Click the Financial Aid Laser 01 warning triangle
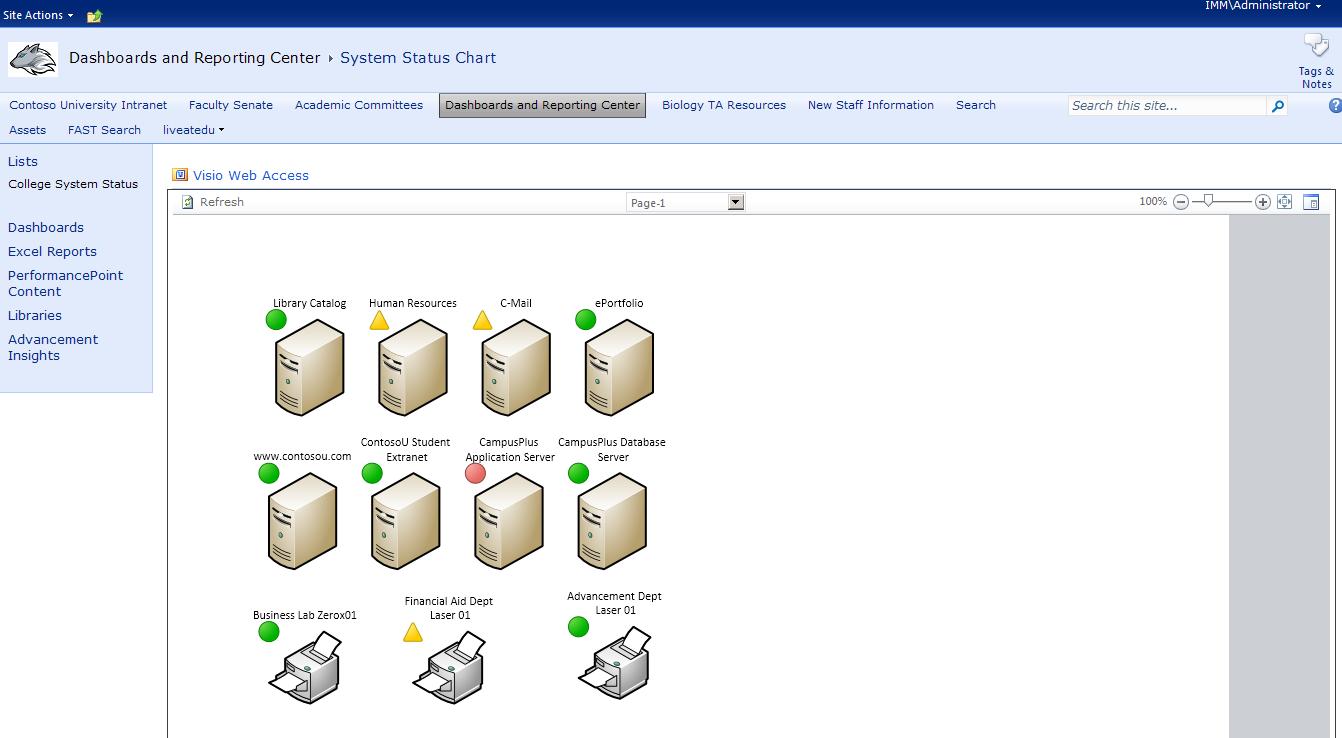Screen dimensions: 1342x738 click(413, 632)
